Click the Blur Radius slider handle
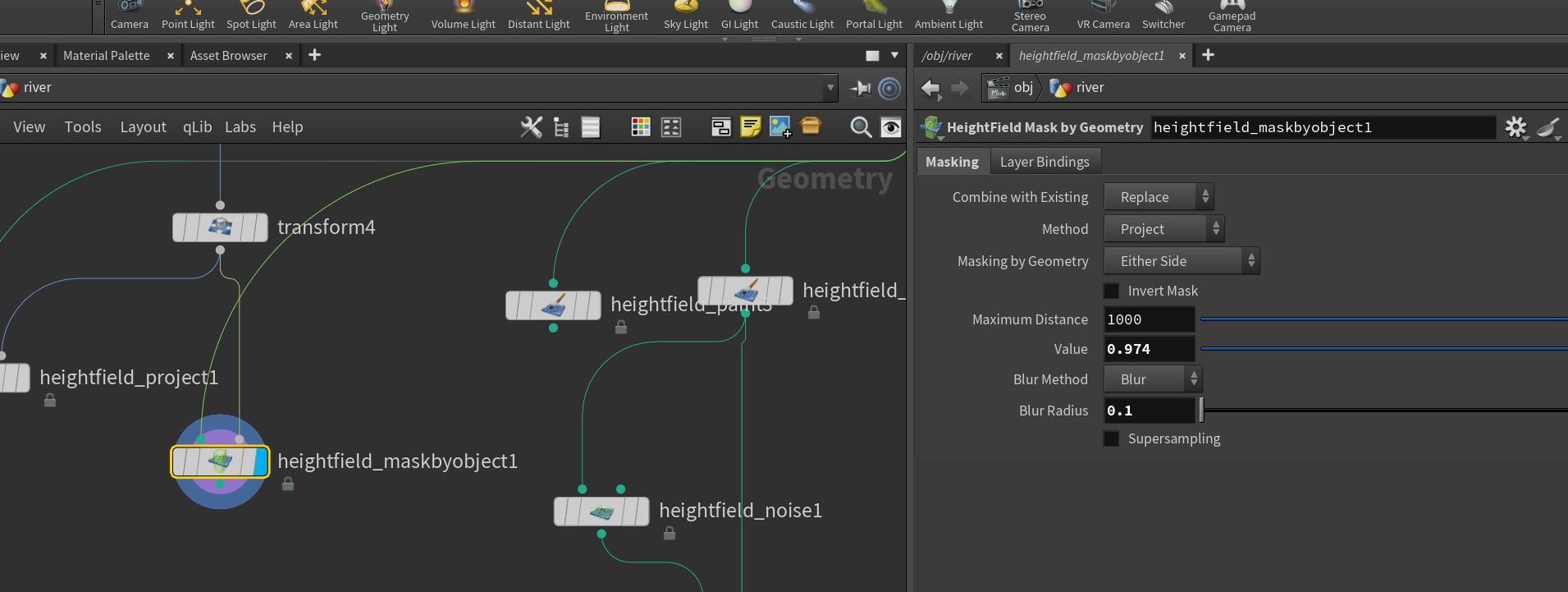The height and width of the screenshot is (592, 1568). pyautogui.click(x=1201, y=409)
